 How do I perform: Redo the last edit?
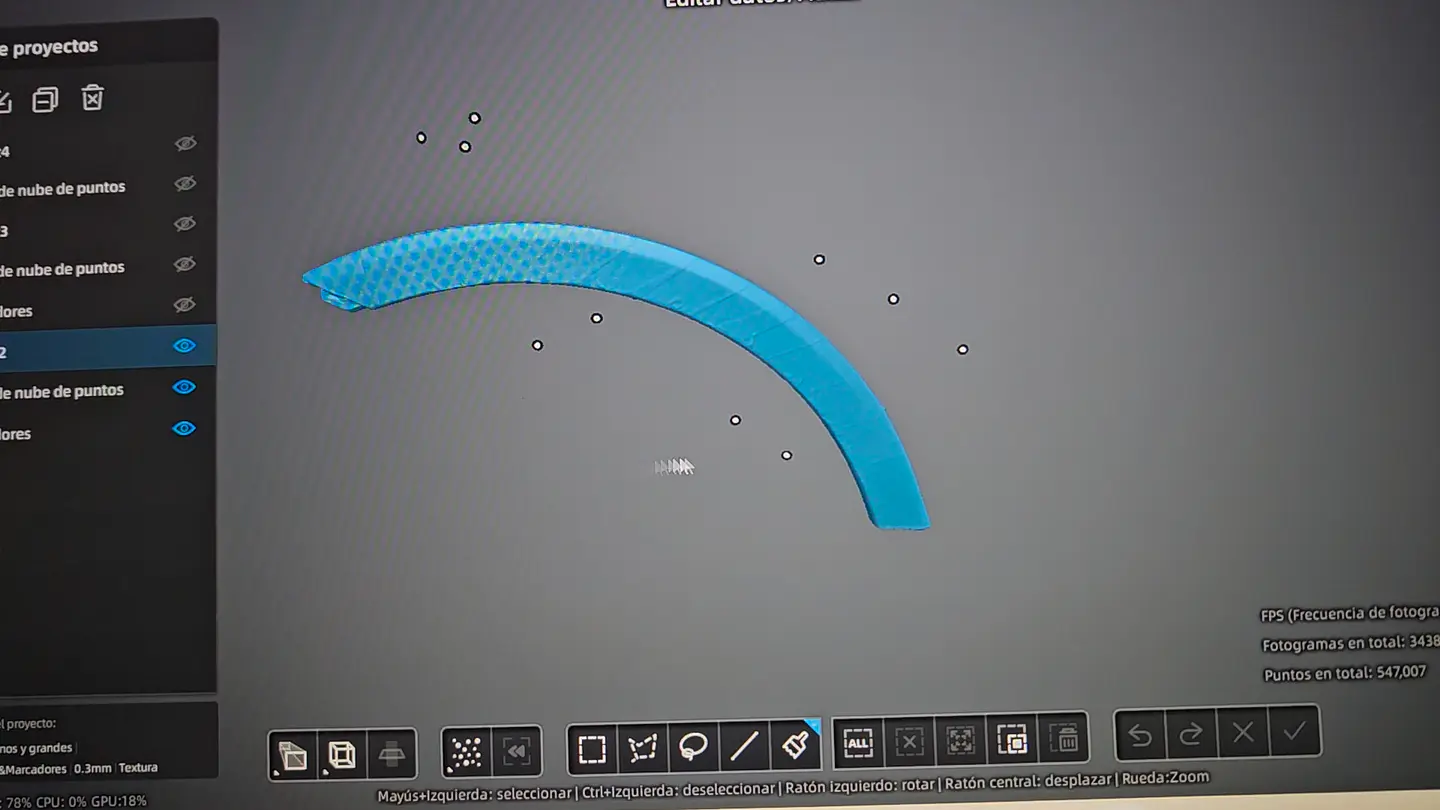(x=1191, y=735)
